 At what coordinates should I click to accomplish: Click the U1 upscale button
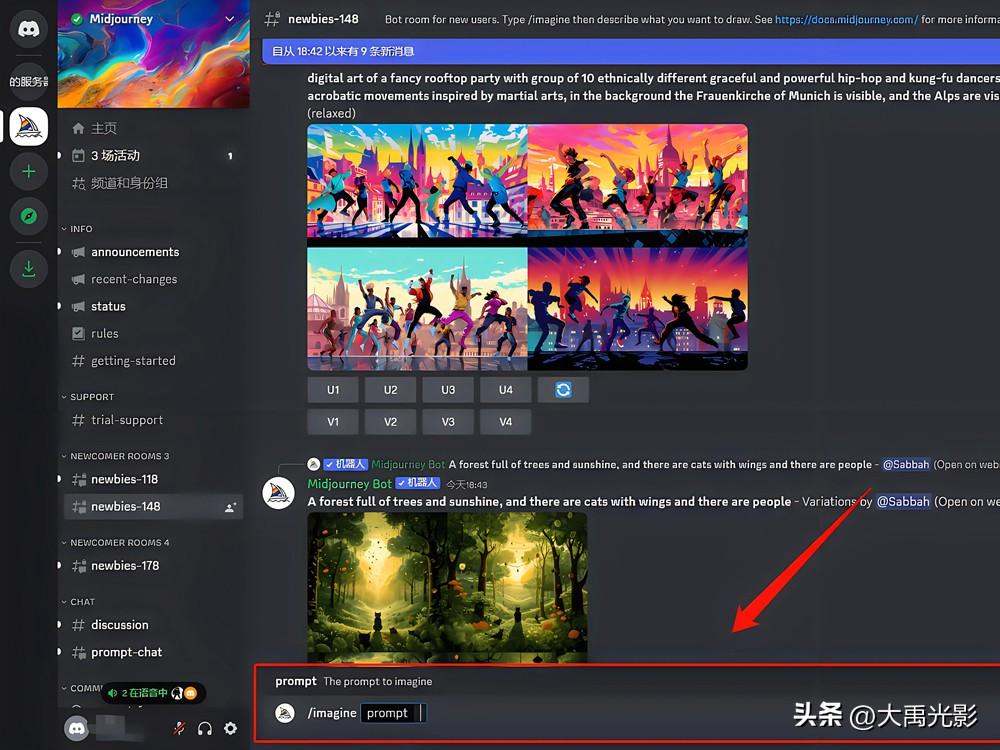pyautogui.click(x=333, y=390)
